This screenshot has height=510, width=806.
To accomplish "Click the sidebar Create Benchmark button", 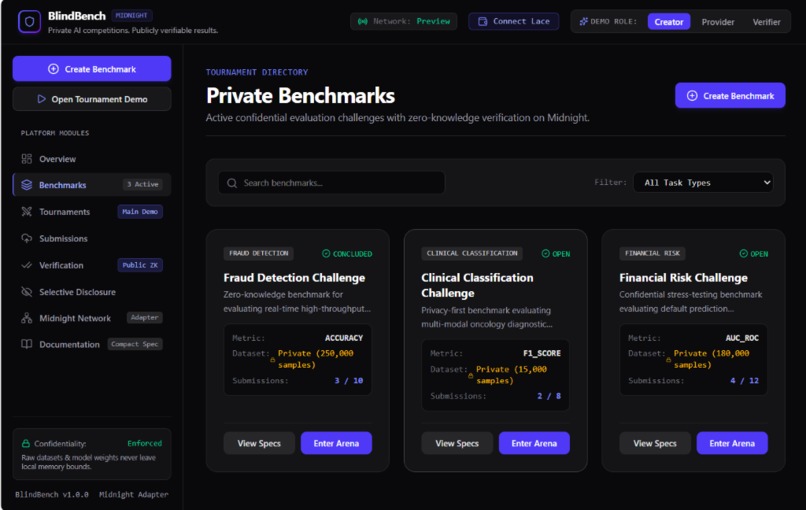I will (92, 69).
